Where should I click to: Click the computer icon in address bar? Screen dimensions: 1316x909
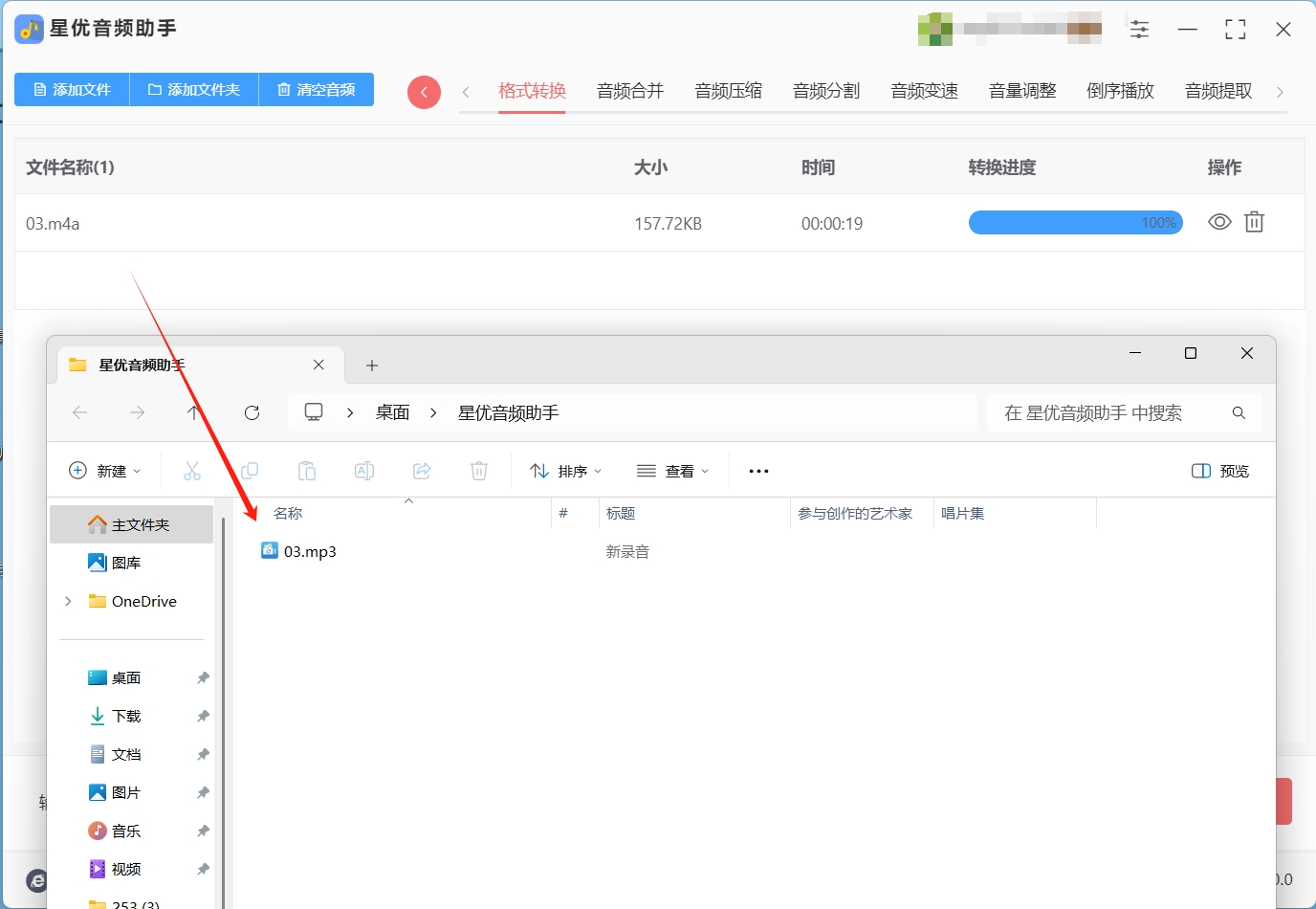tap(314, 412)
